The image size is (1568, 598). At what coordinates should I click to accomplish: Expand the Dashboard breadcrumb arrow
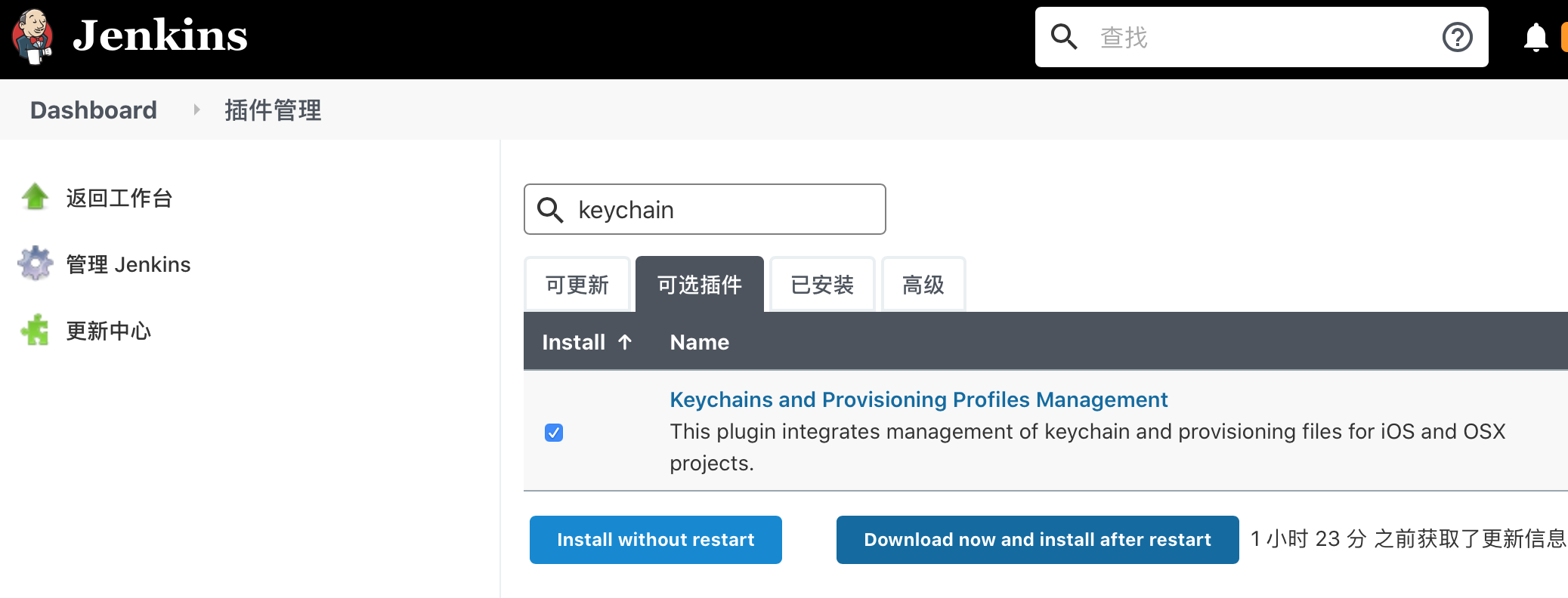tap(196, 110)
